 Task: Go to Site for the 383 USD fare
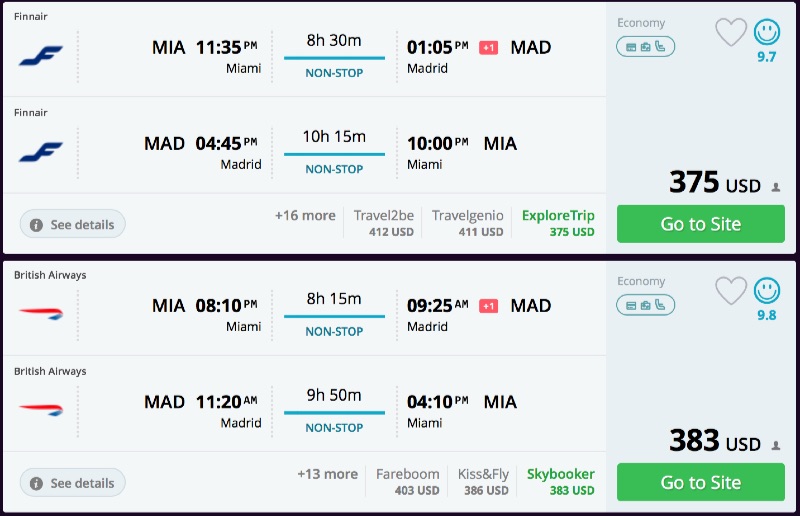click(700, 482)
